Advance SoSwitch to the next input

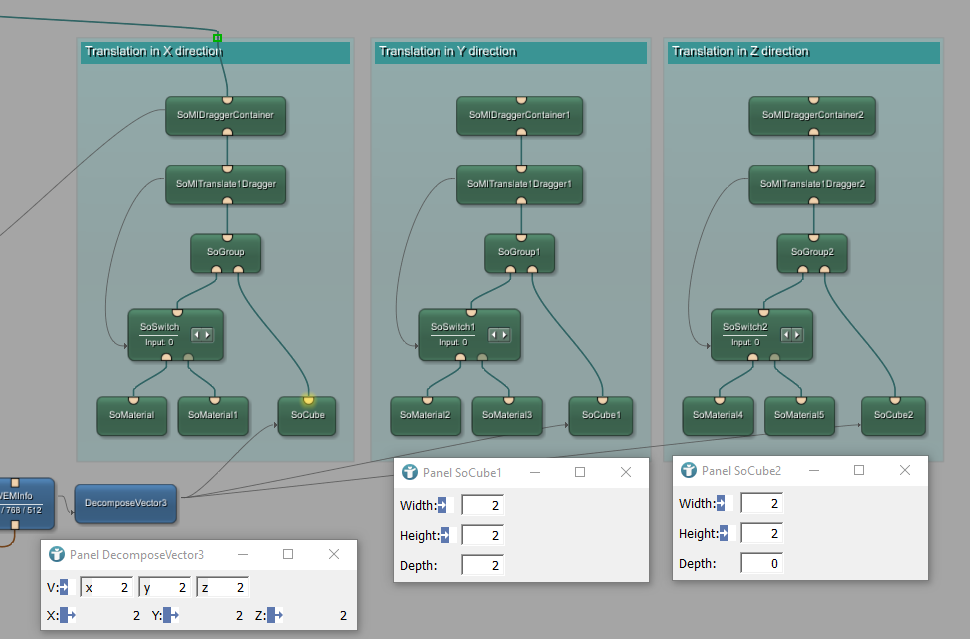(208, 335)
